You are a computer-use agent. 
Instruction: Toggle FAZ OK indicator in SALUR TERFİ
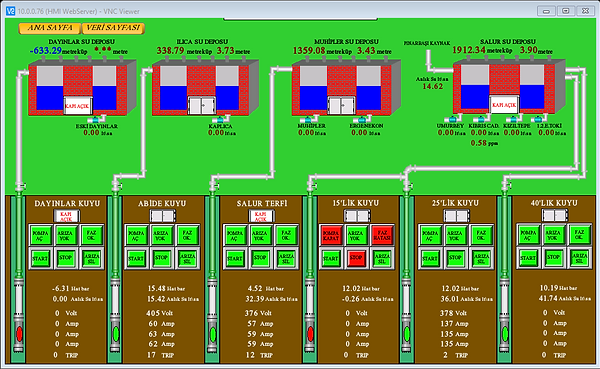click(286, 235)
